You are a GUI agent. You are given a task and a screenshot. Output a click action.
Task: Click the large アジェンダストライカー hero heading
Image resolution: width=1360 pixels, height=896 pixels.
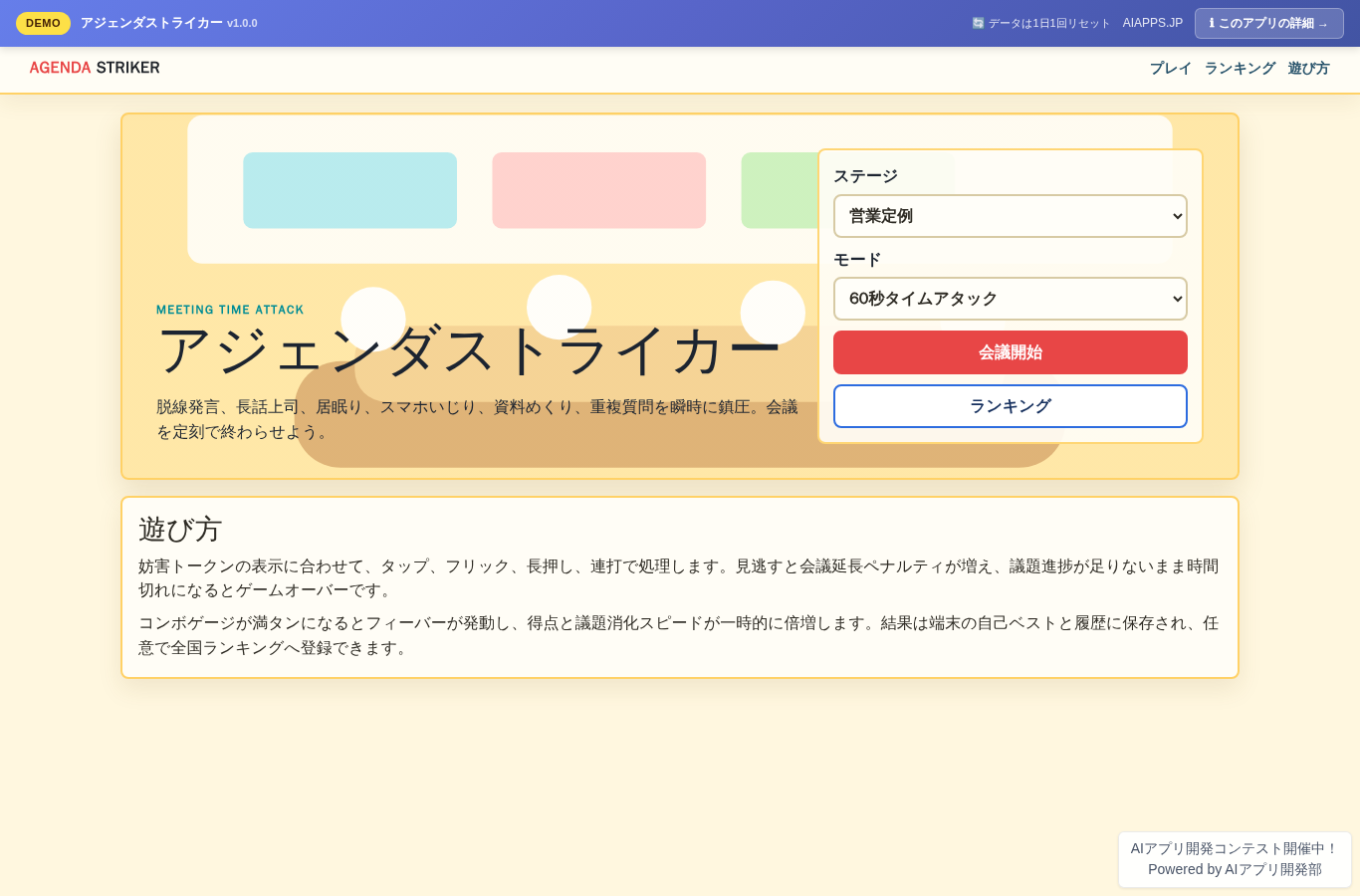point(469,350)
